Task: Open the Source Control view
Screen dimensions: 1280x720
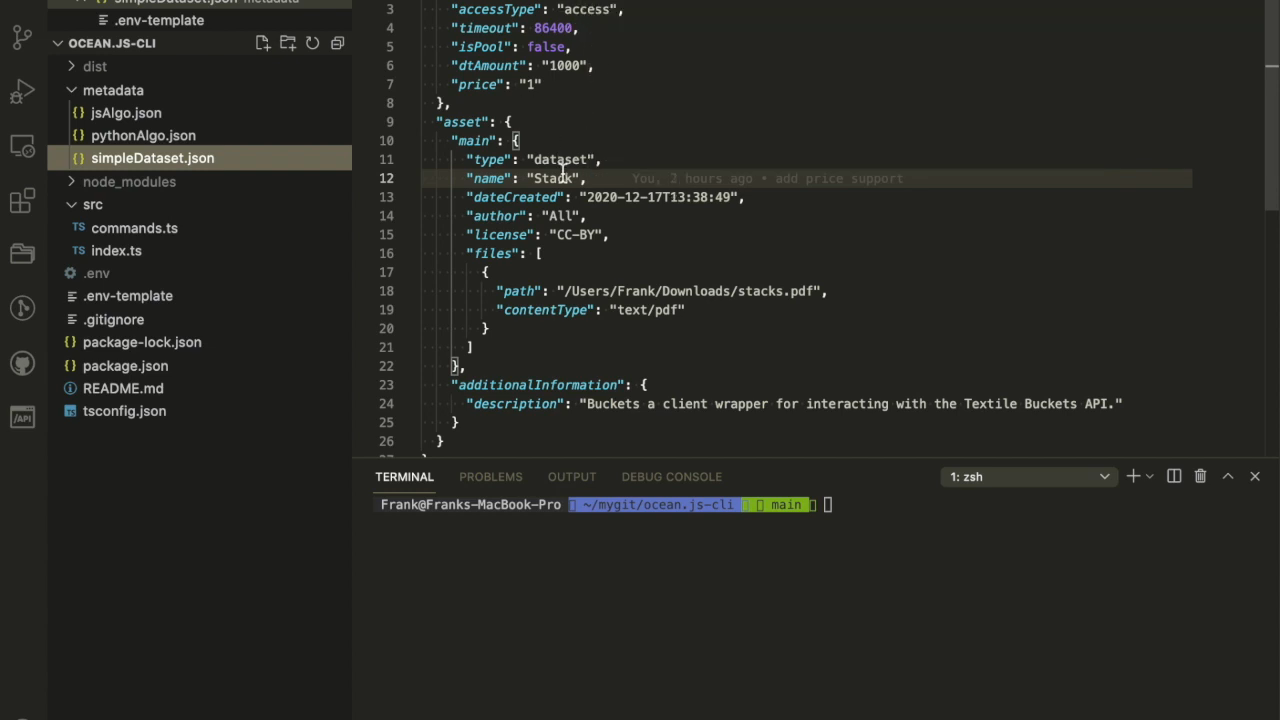Action: click(x=22, y=38)
